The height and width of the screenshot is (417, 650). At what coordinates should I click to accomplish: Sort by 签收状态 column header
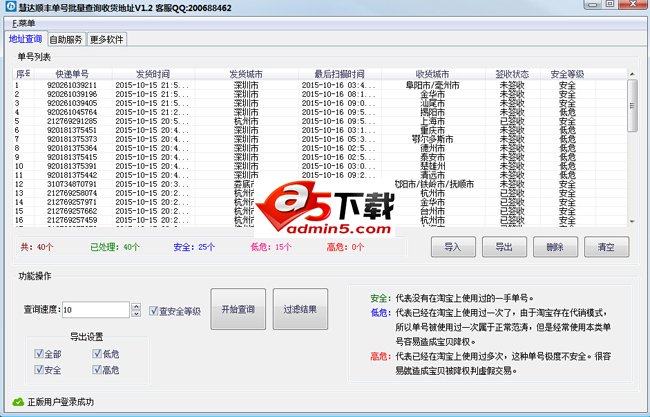click(x=512, y=74)
